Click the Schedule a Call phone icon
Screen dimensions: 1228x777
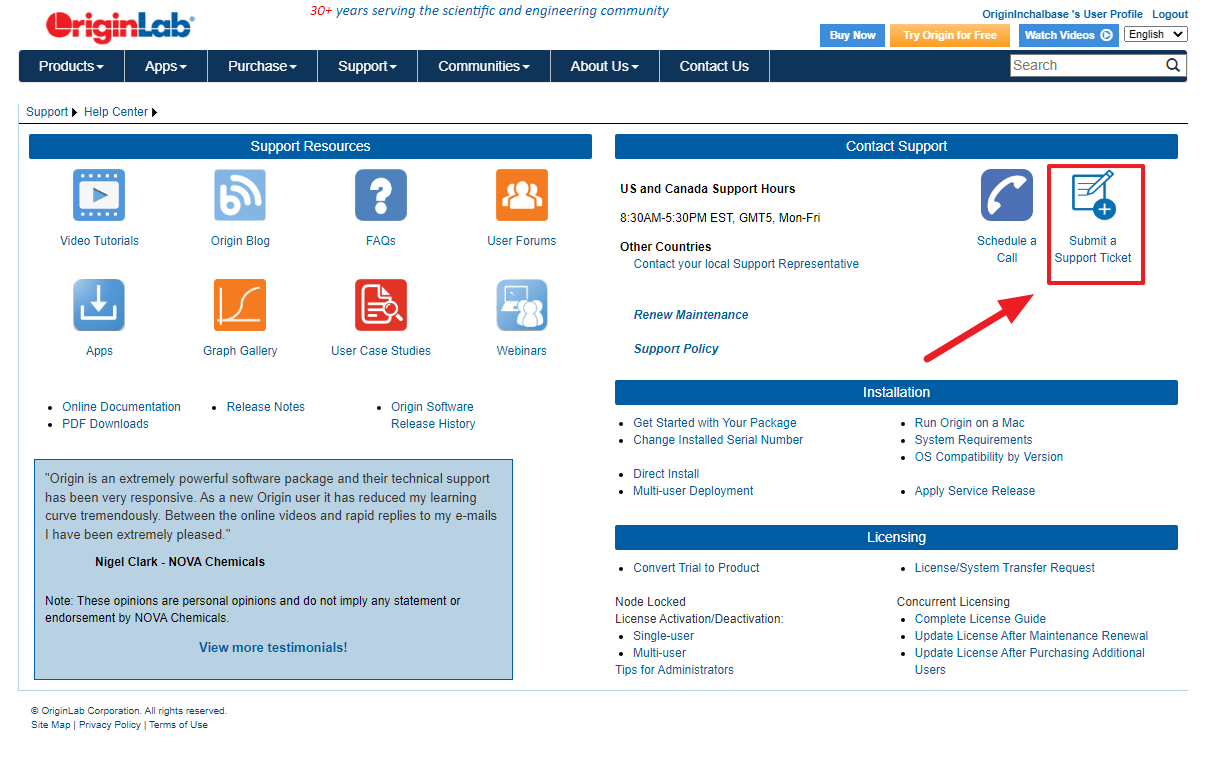(1007, 195)
